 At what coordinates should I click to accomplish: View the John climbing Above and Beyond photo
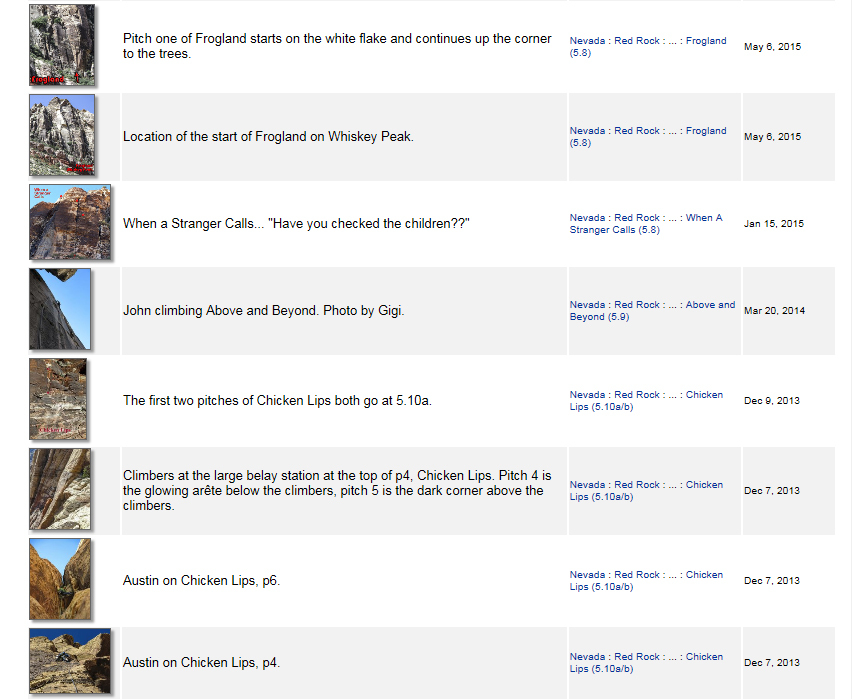pyautogui.click(x=60, y=309)
